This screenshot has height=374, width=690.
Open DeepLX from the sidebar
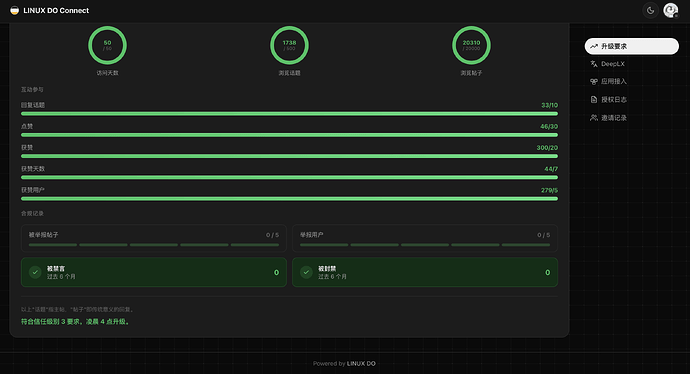[631, 64]
